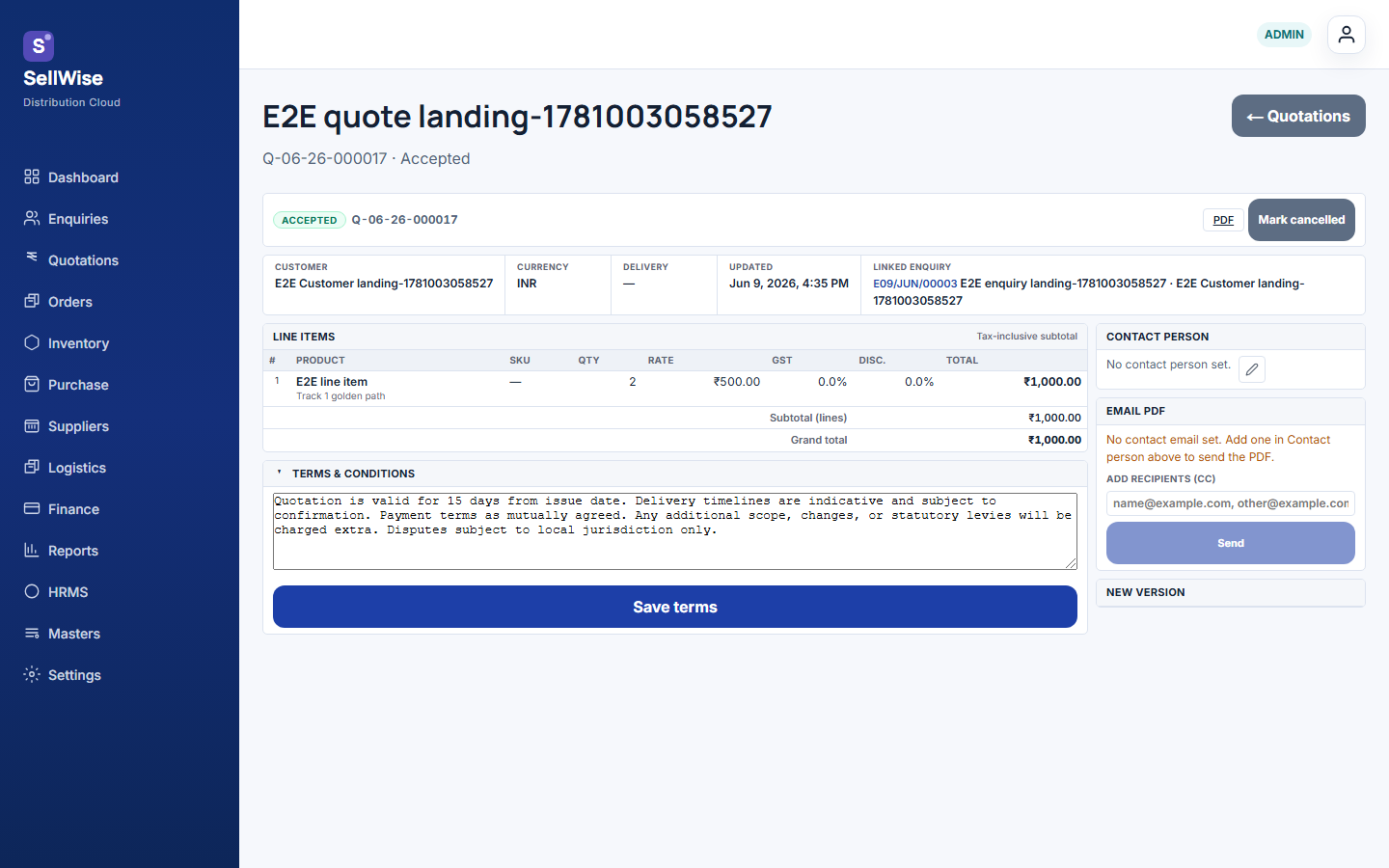Go back to the Quotations list
Screen dimensions: 1389x868
(1298, 116)
